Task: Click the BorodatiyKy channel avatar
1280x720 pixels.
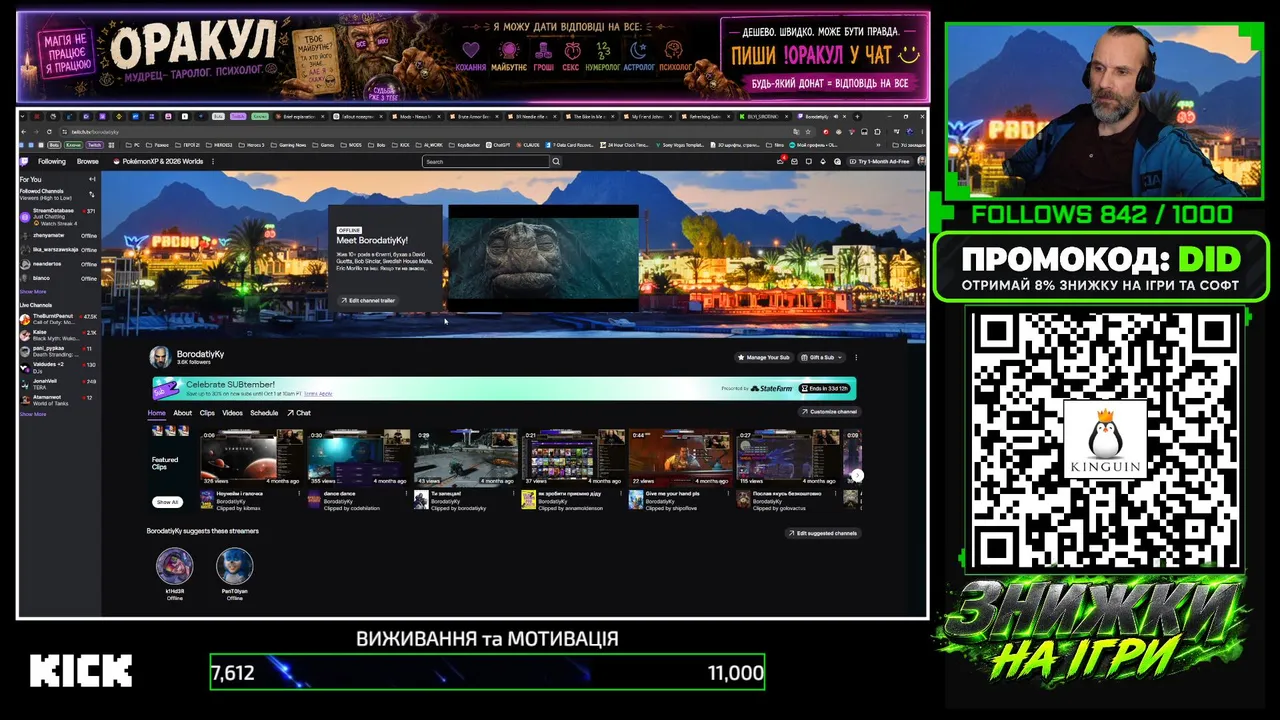Action: point(160,357)
